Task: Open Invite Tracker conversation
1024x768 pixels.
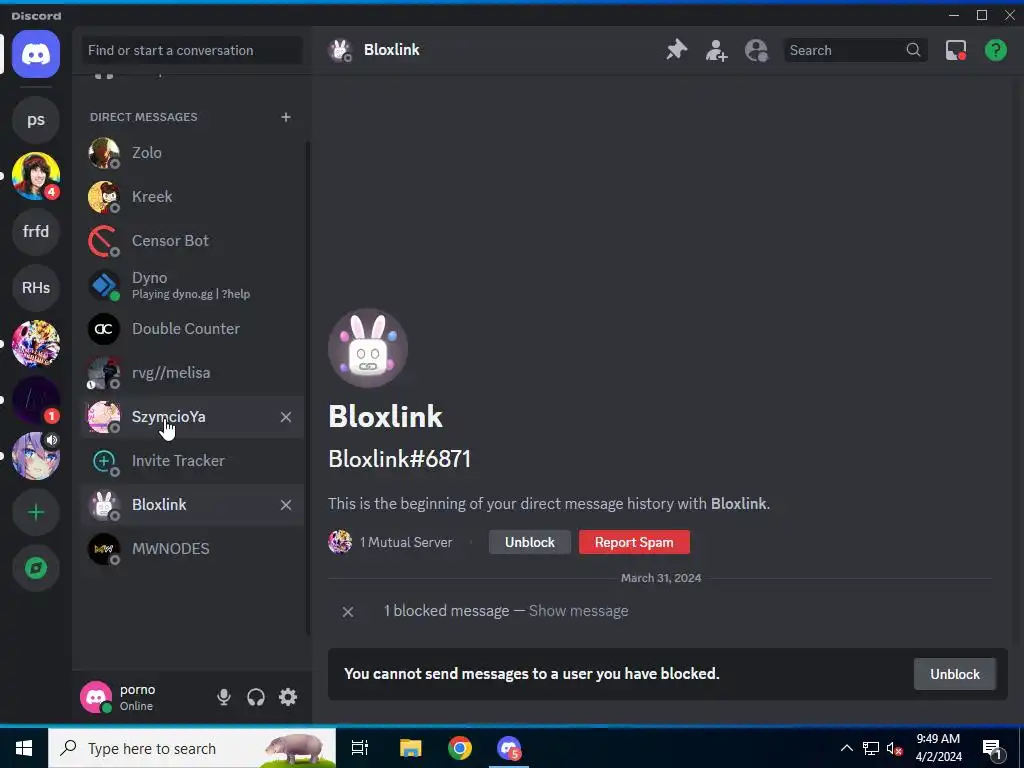Action: pos(192,461)
